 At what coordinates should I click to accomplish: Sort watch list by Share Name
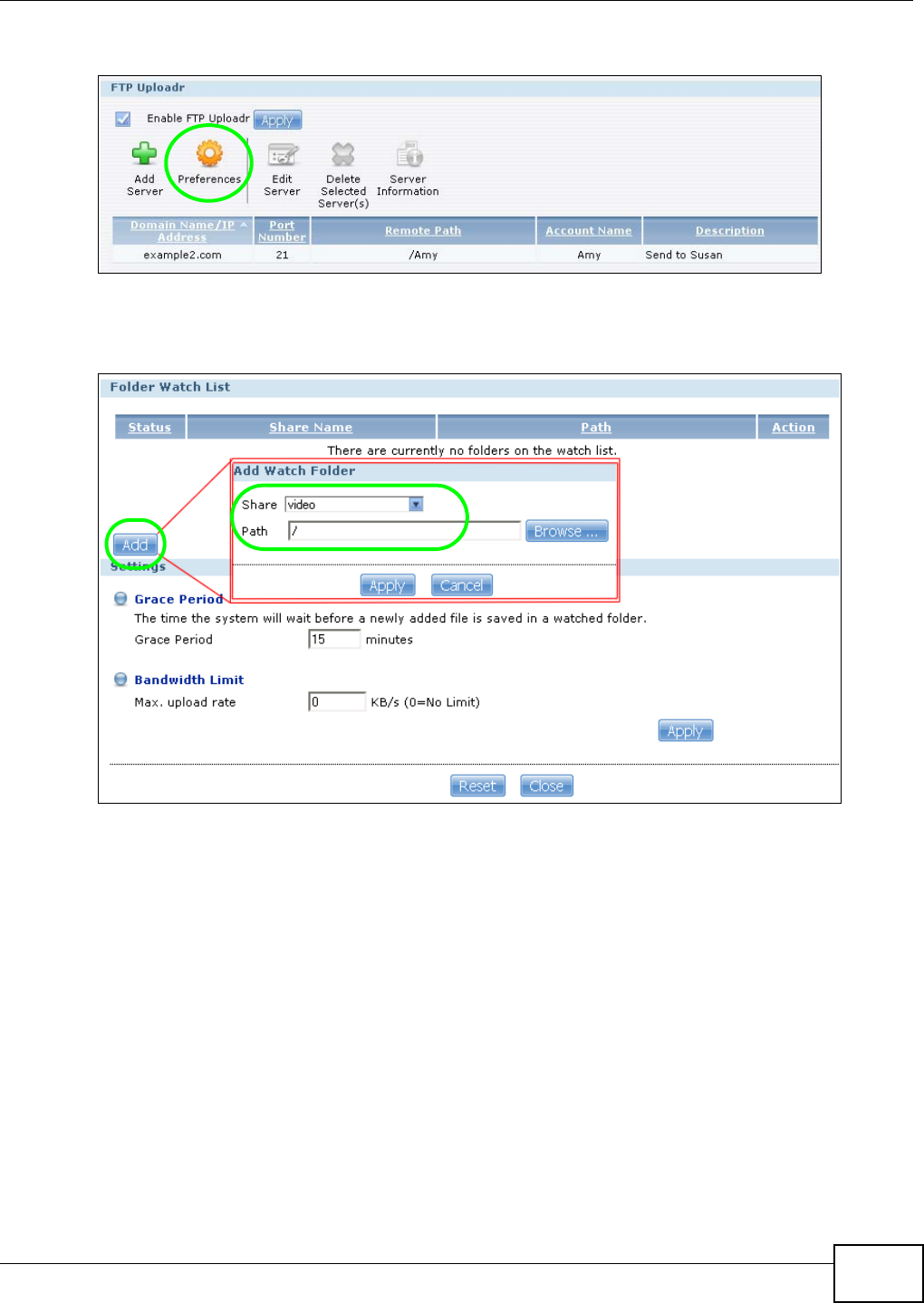(311, 428)
